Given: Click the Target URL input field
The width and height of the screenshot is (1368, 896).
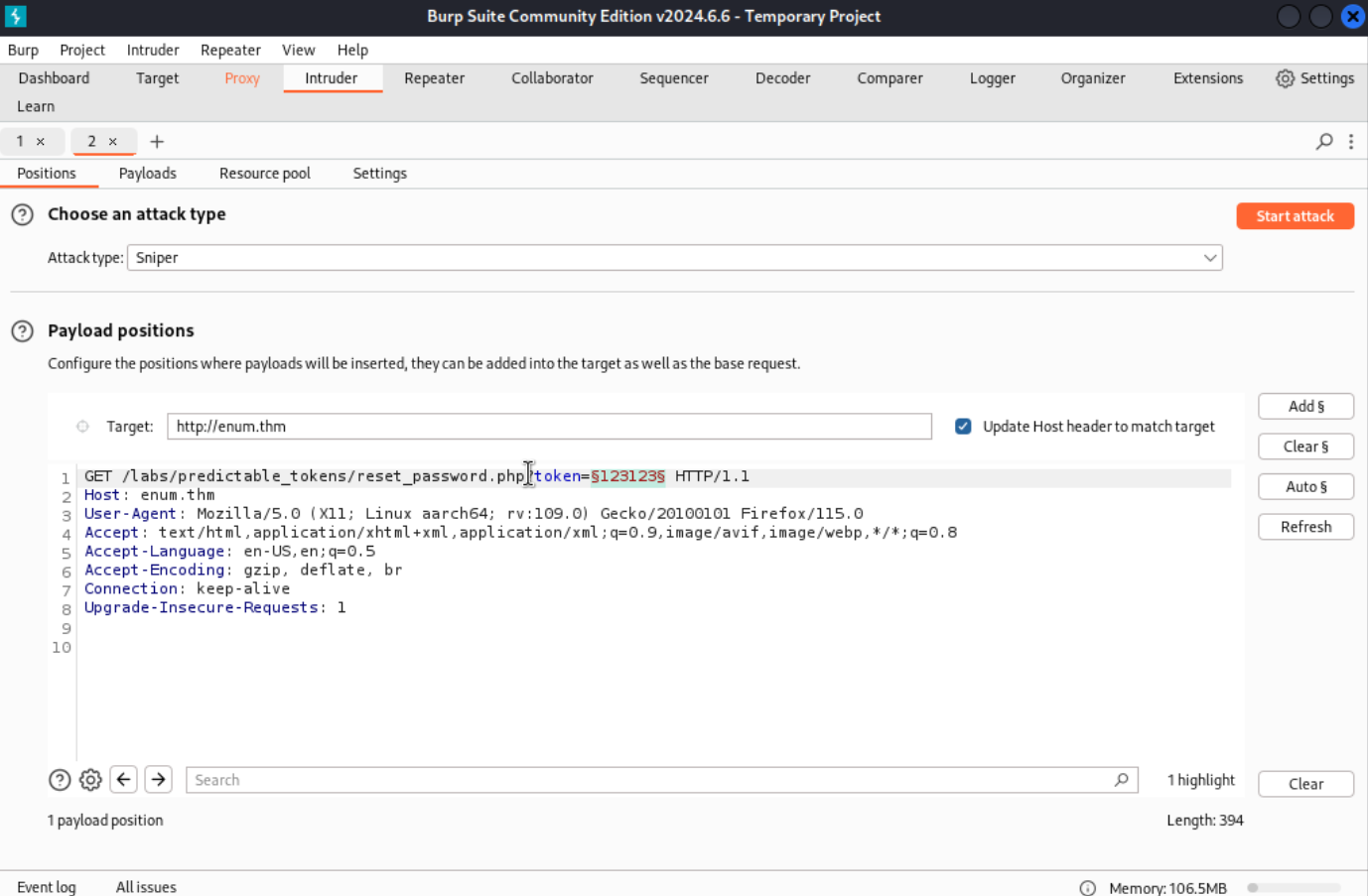Looking at the screenshot, I should pyautogui.click(x=549, y=427).
